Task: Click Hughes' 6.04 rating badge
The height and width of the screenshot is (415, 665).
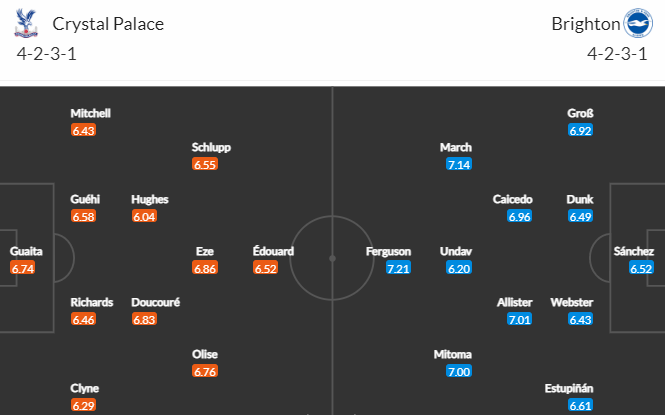Action: click(144, 217)
